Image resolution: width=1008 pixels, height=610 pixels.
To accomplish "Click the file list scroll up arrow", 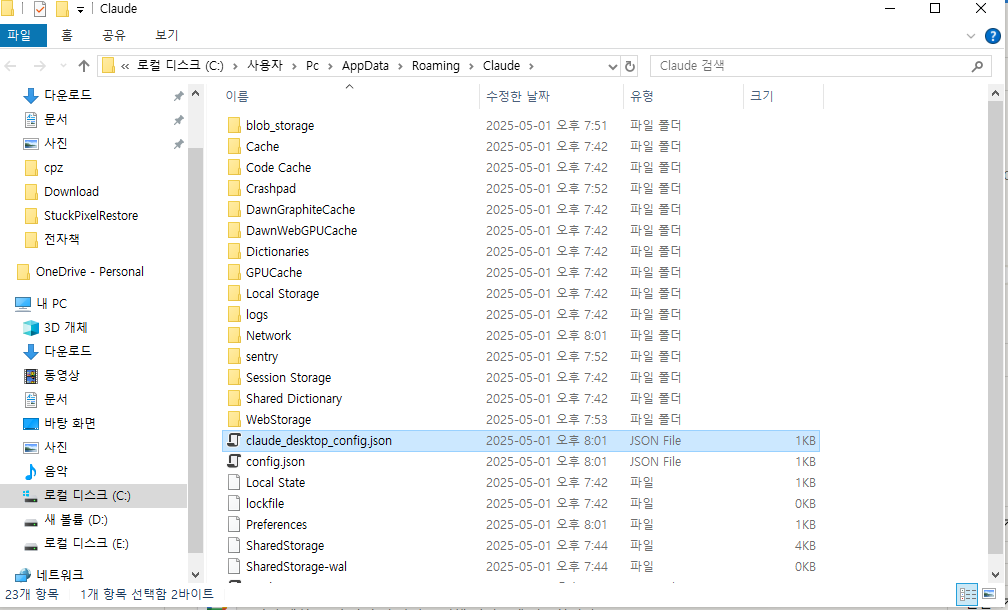I will [995, 93].
